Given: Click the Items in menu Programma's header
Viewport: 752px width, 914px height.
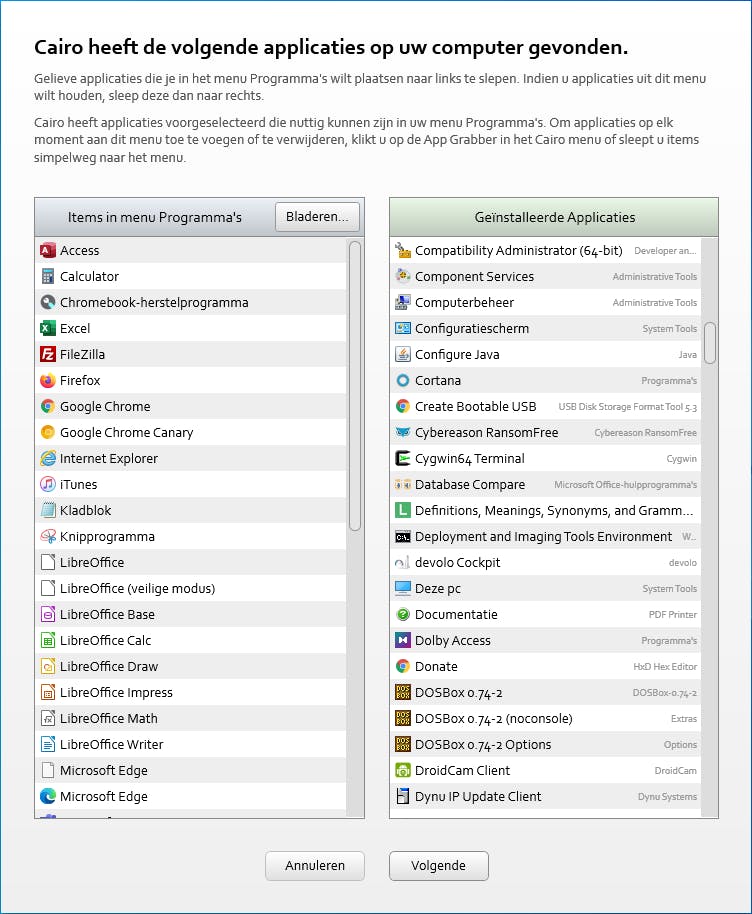Looking at the screenshot, I should 154,217.
